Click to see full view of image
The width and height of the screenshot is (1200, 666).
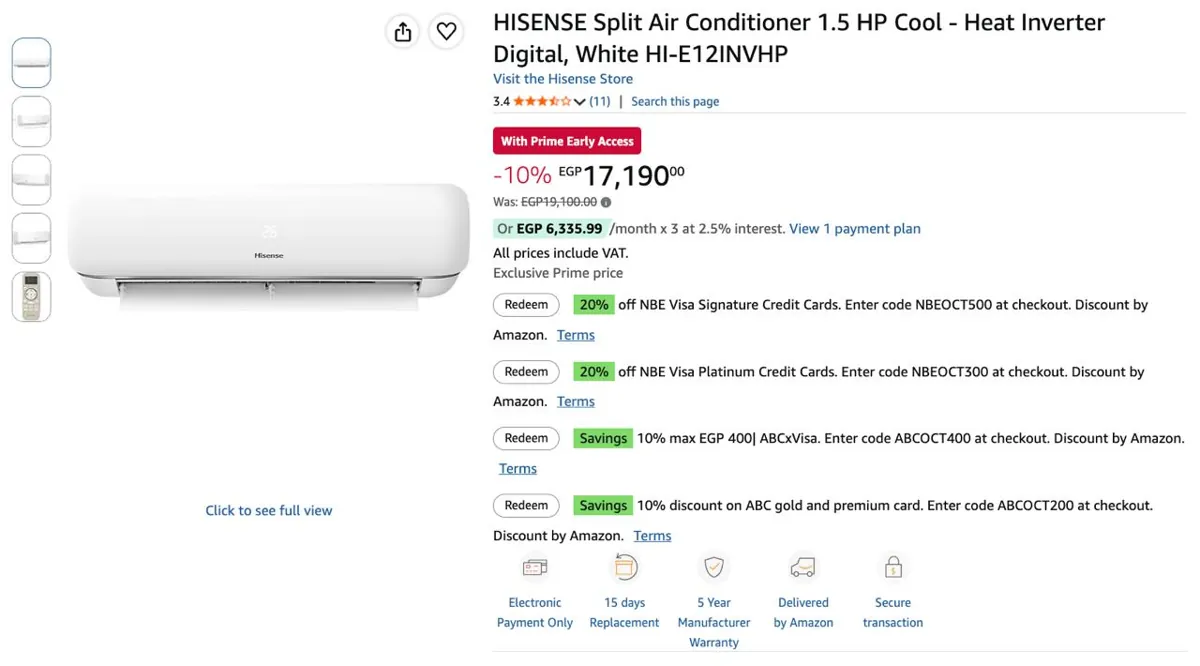[x=269, y=510]
